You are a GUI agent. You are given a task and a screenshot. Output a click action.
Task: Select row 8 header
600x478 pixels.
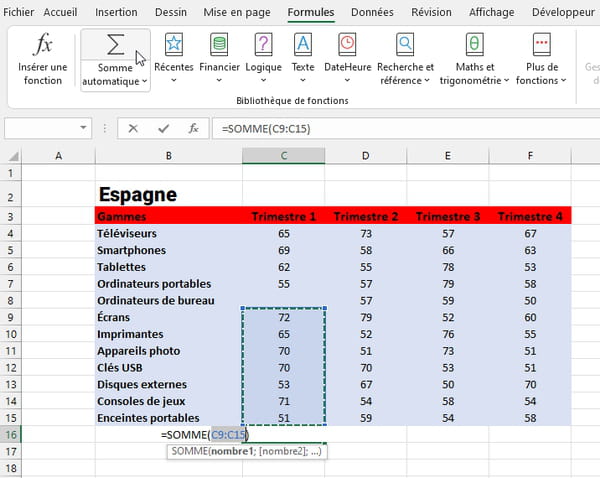coord(11,301)
